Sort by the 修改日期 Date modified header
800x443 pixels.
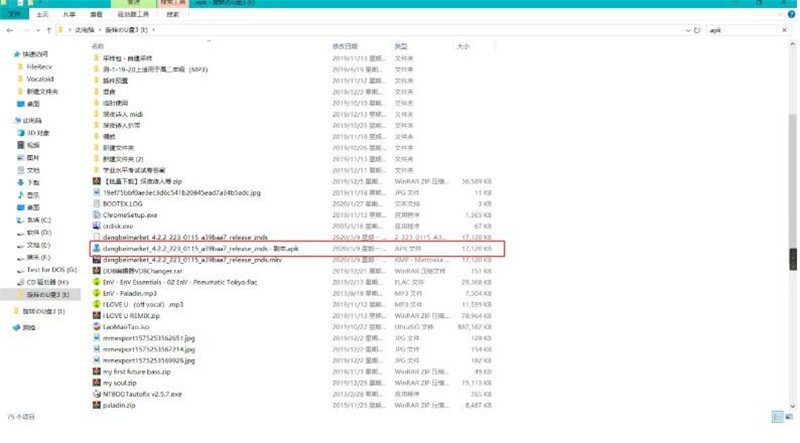pyautogui.click(x=345, y=46)
